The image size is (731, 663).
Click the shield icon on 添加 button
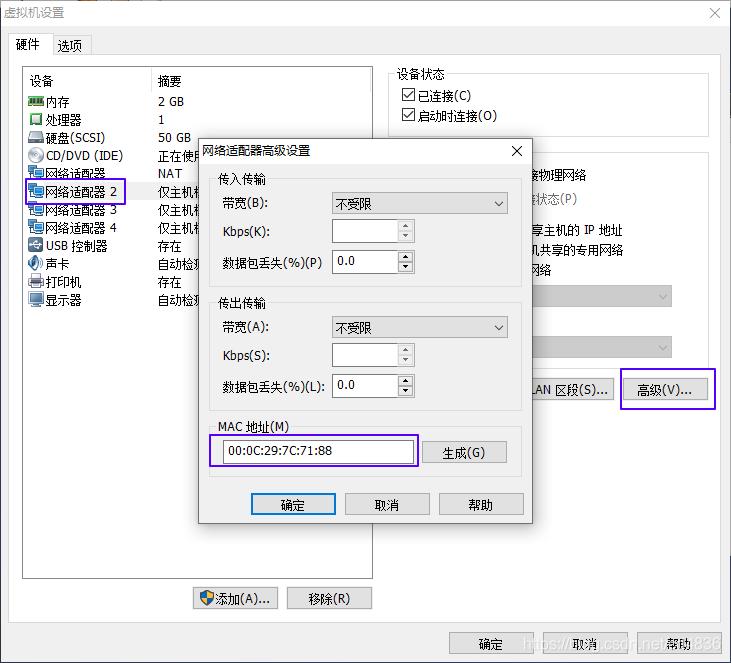point(206,598)
